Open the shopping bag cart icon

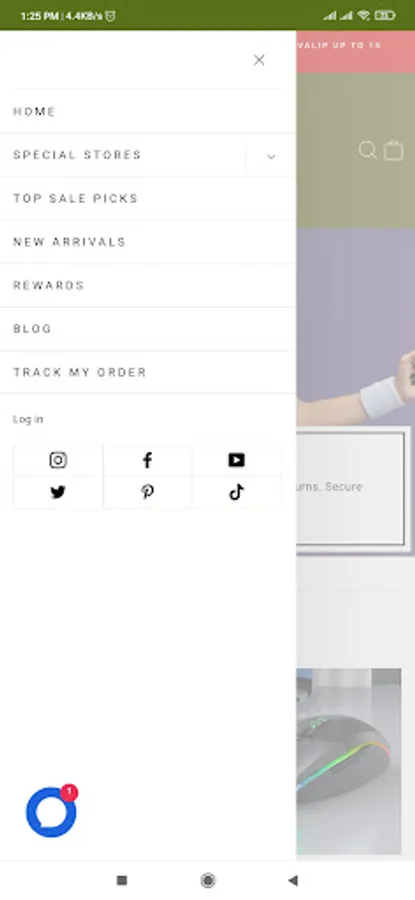[x=394, y=150]
